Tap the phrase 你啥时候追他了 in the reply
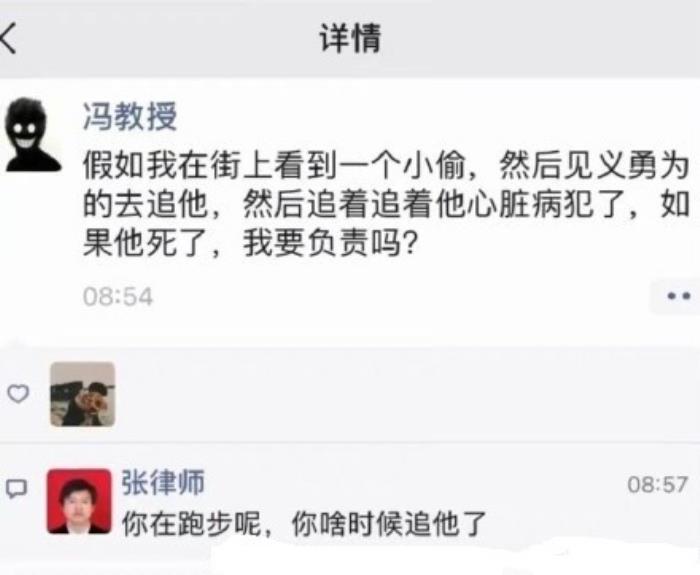700x575 pixels. pos(389,523)
